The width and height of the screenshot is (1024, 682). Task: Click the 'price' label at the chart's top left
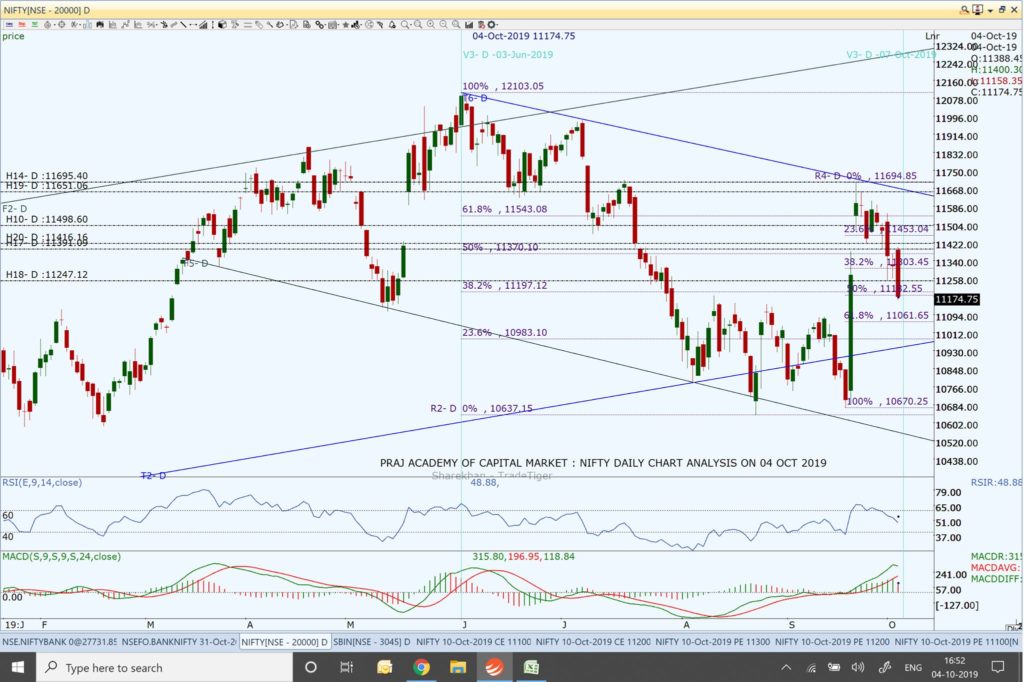(x=13, y=36)
